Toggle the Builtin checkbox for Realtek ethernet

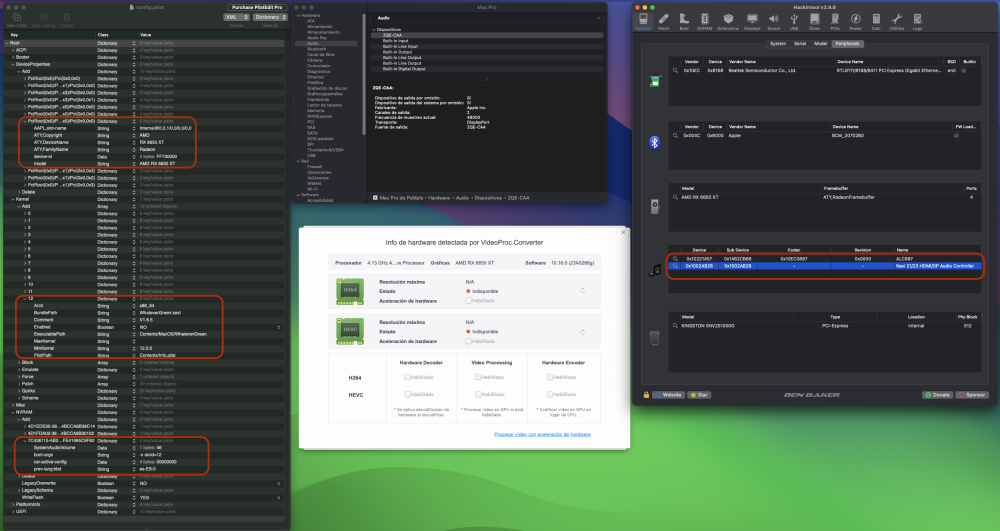click(x=963, y=70)
